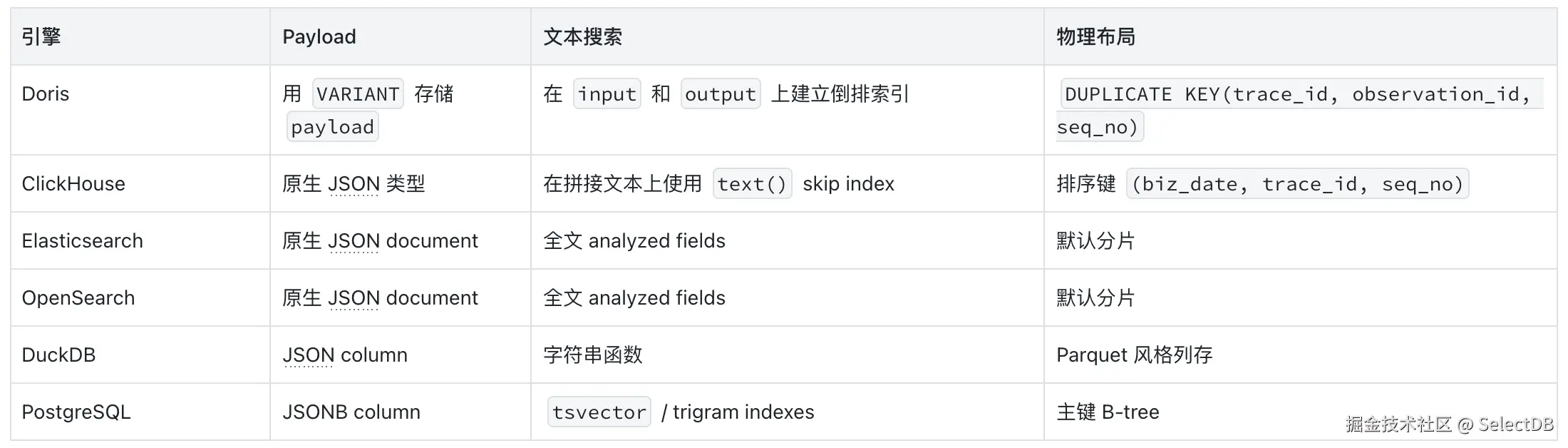This screenshot has height=448, width=1568.
Task: Click the output code tag
Action: click(x=721, y=94)
